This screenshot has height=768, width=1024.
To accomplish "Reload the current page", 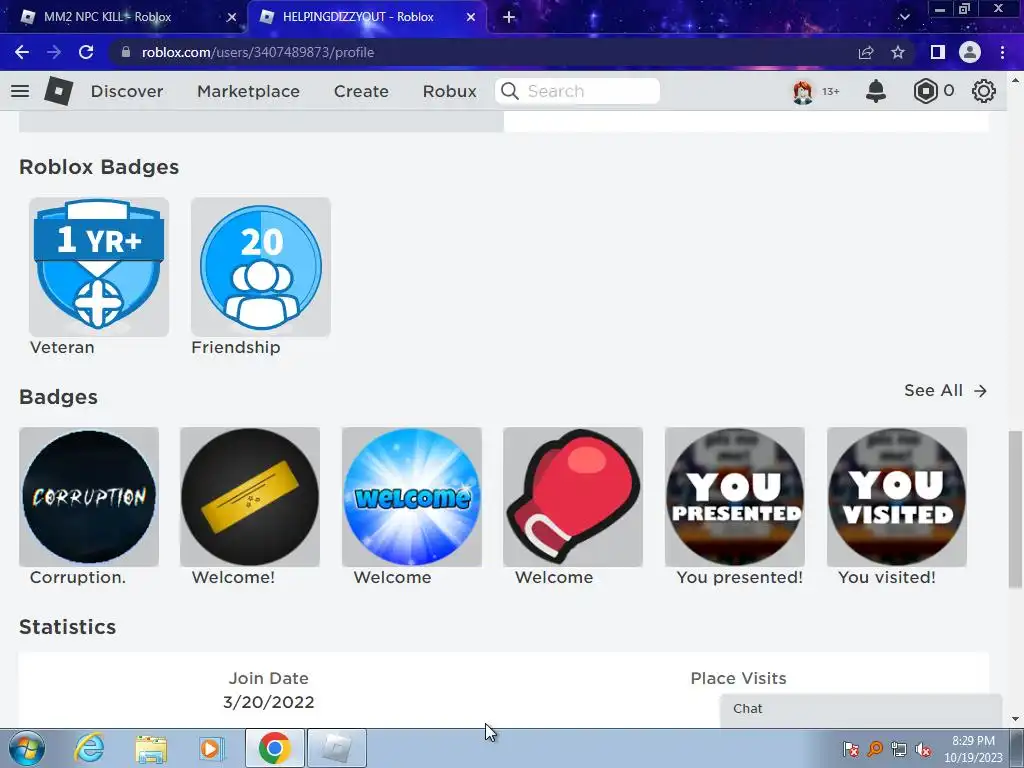I will click(x=86, y=52).
